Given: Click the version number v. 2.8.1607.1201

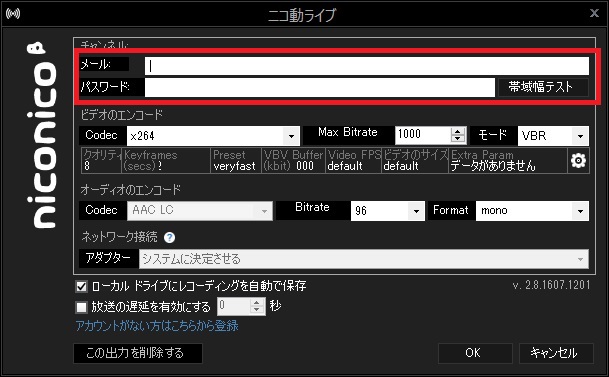Looking at the screenshot, I should click(551, 285).
